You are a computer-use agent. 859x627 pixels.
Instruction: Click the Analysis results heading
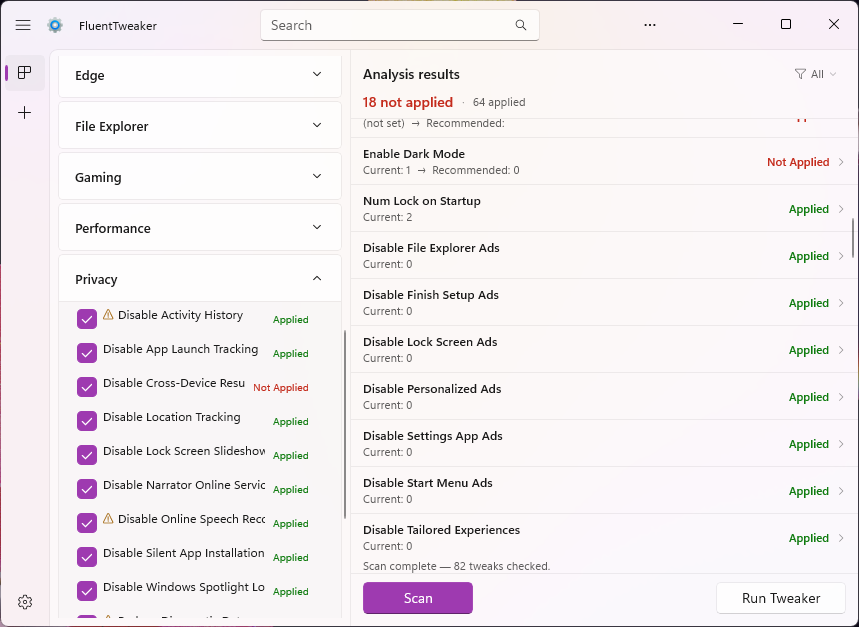411,74
